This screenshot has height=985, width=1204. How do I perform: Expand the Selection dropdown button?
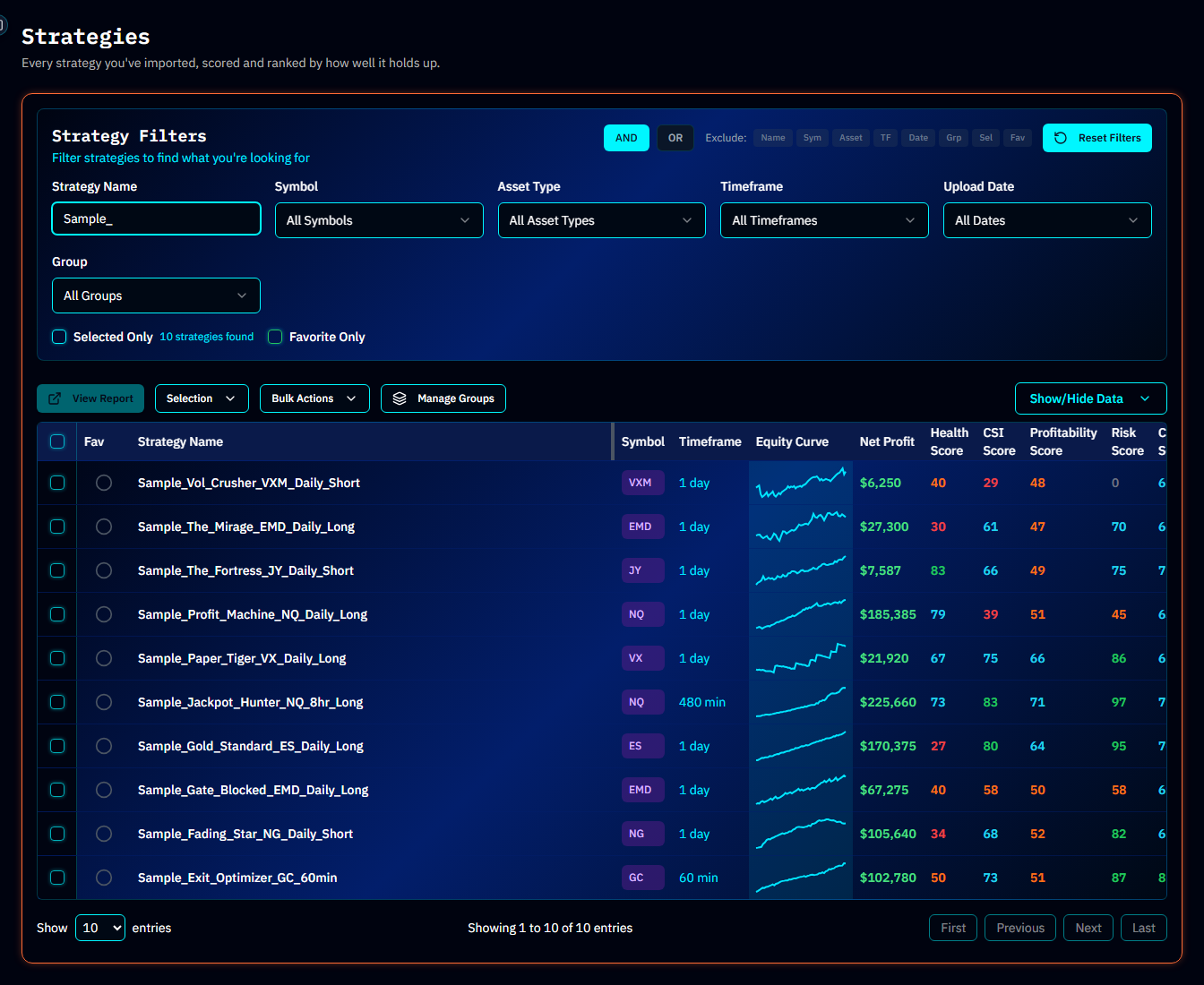[202, 398]
